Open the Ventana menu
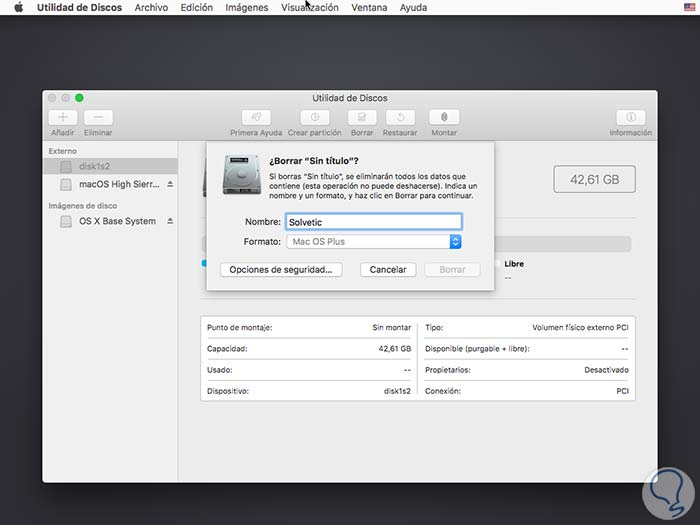Viewport: 700px width, 525px height. pos(369,8)
